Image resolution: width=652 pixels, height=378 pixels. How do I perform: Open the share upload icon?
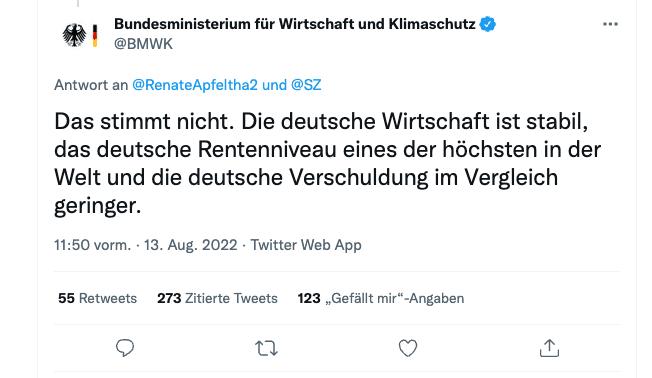[x=549, y=348]
